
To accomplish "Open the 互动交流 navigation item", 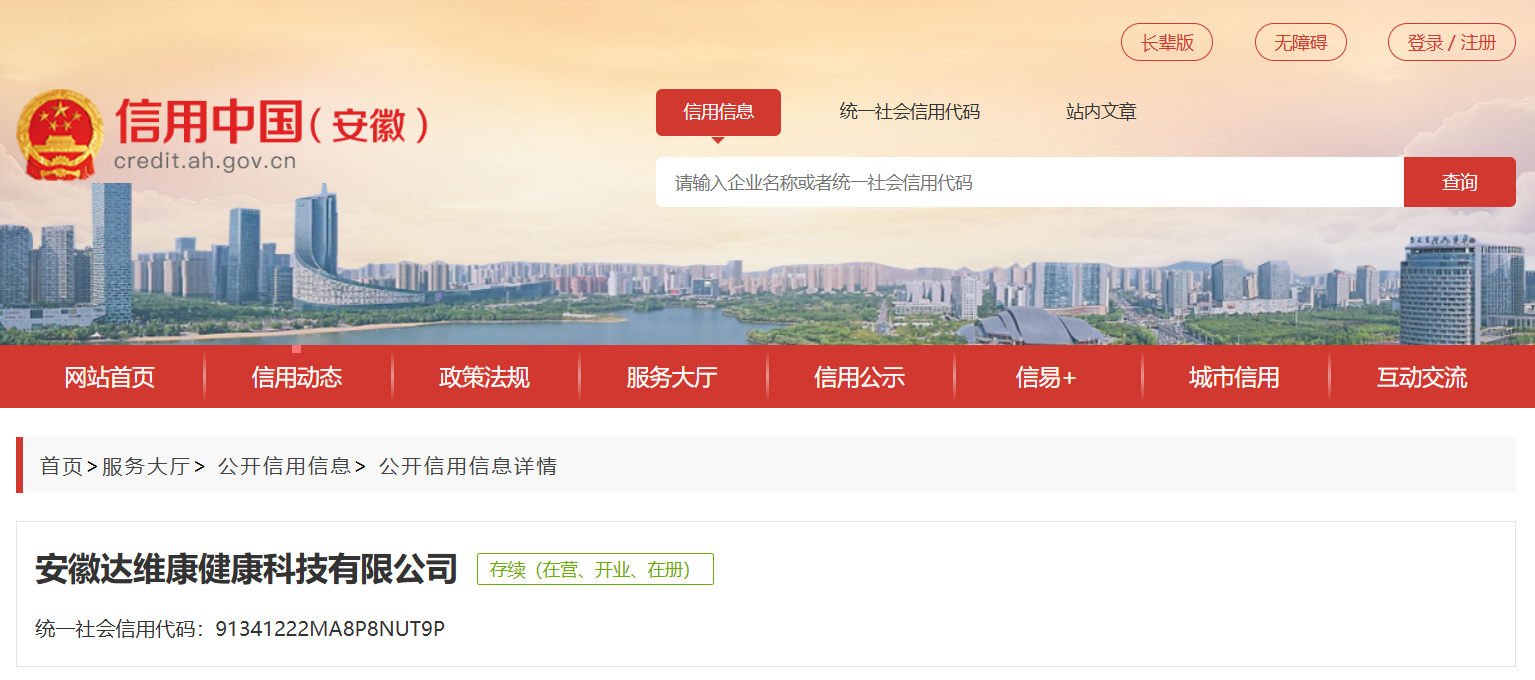I will tap(1422, 377).
